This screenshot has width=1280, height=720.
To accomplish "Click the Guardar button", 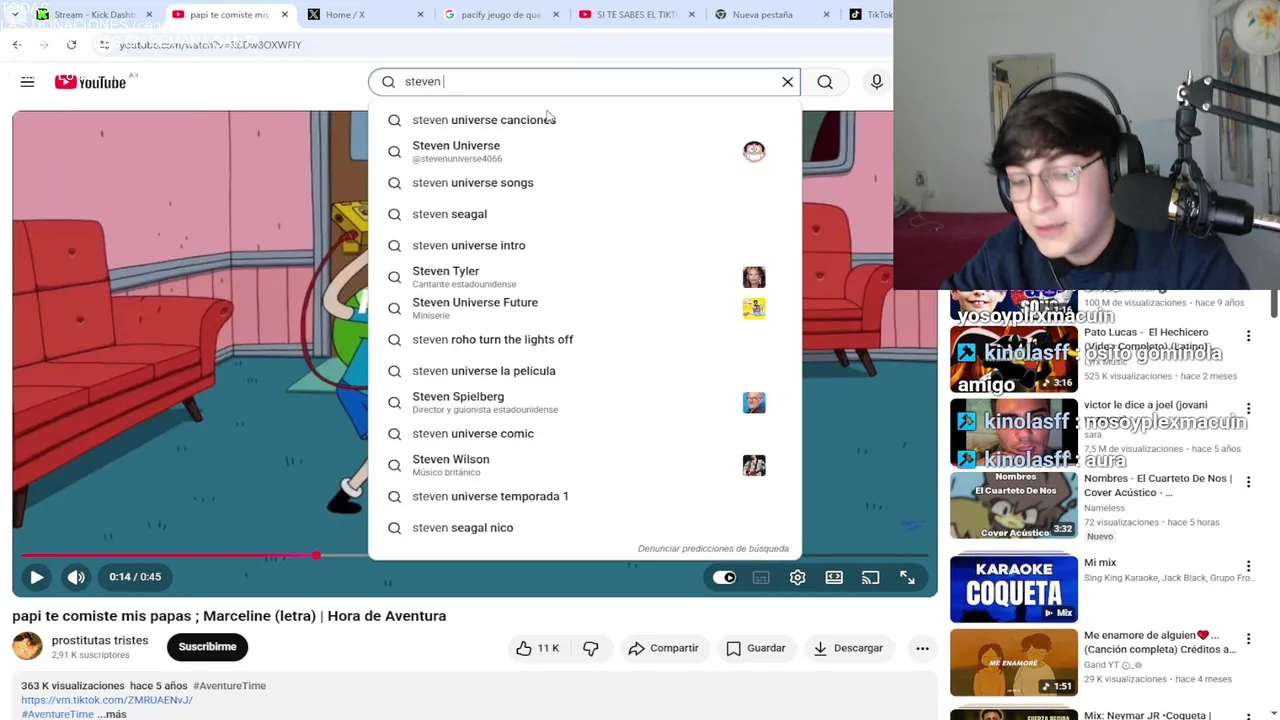I will coord(756,648).
